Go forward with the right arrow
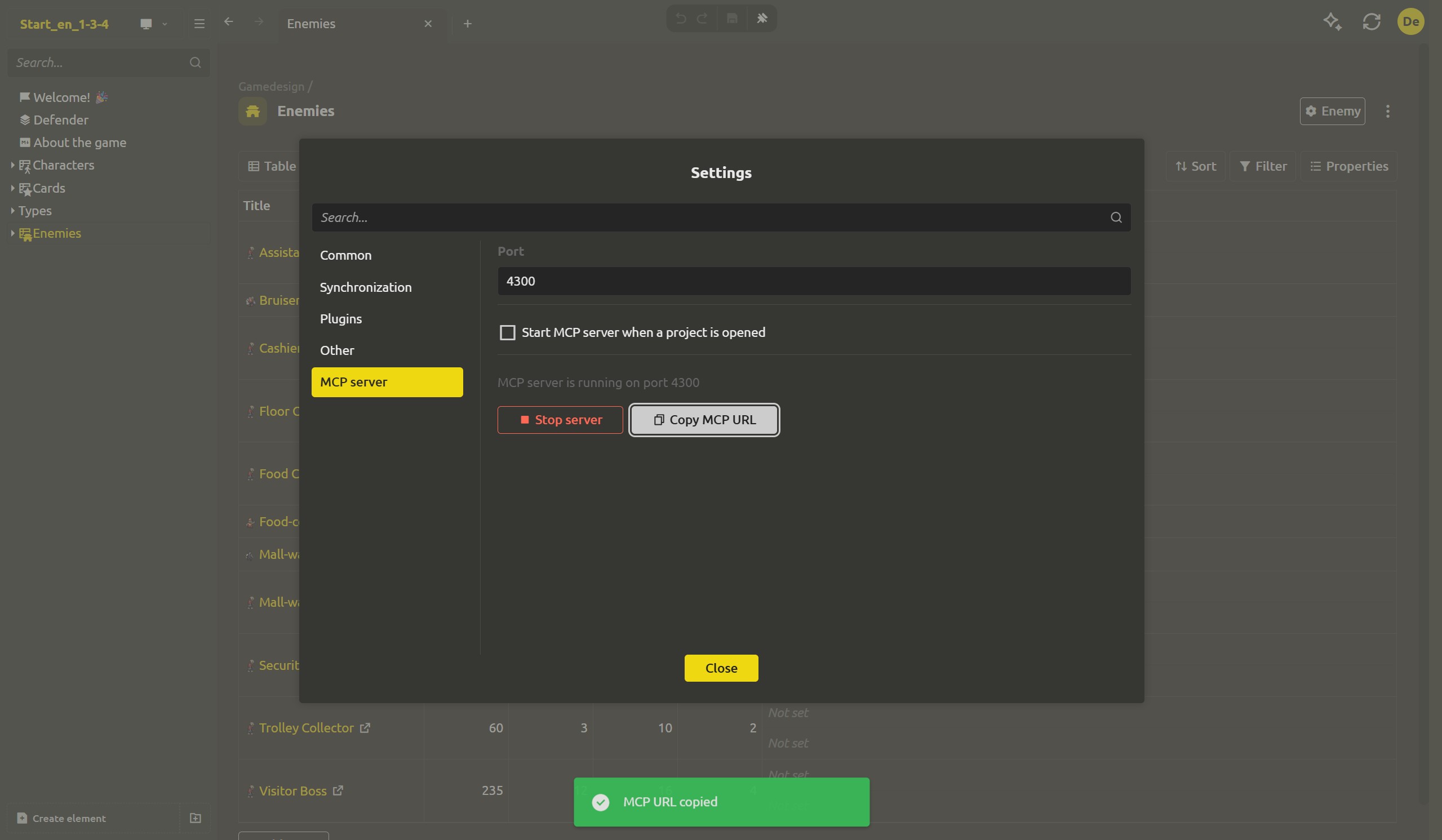This screenshot has width=1442, height=840. point(259,22)
